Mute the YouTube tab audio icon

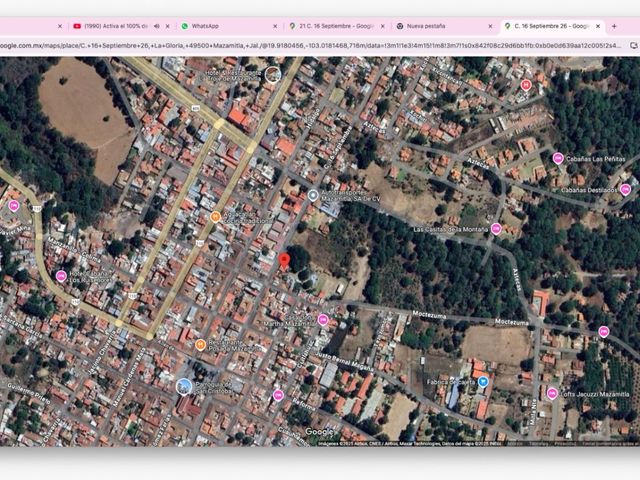157,26
